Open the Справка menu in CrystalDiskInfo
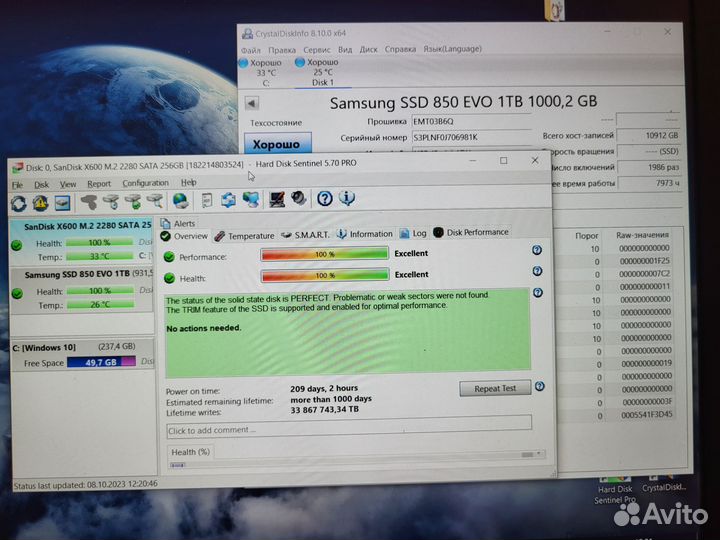 coord(400,49)
